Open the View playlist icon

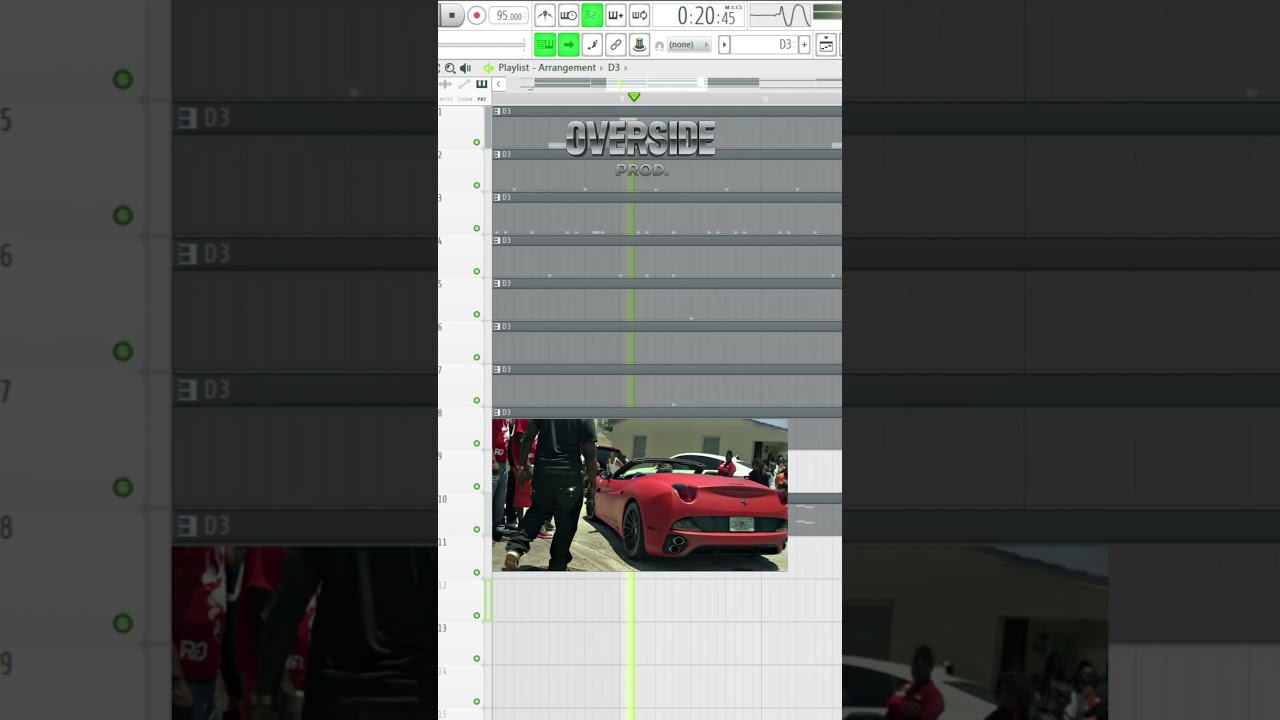pos(826,44)
